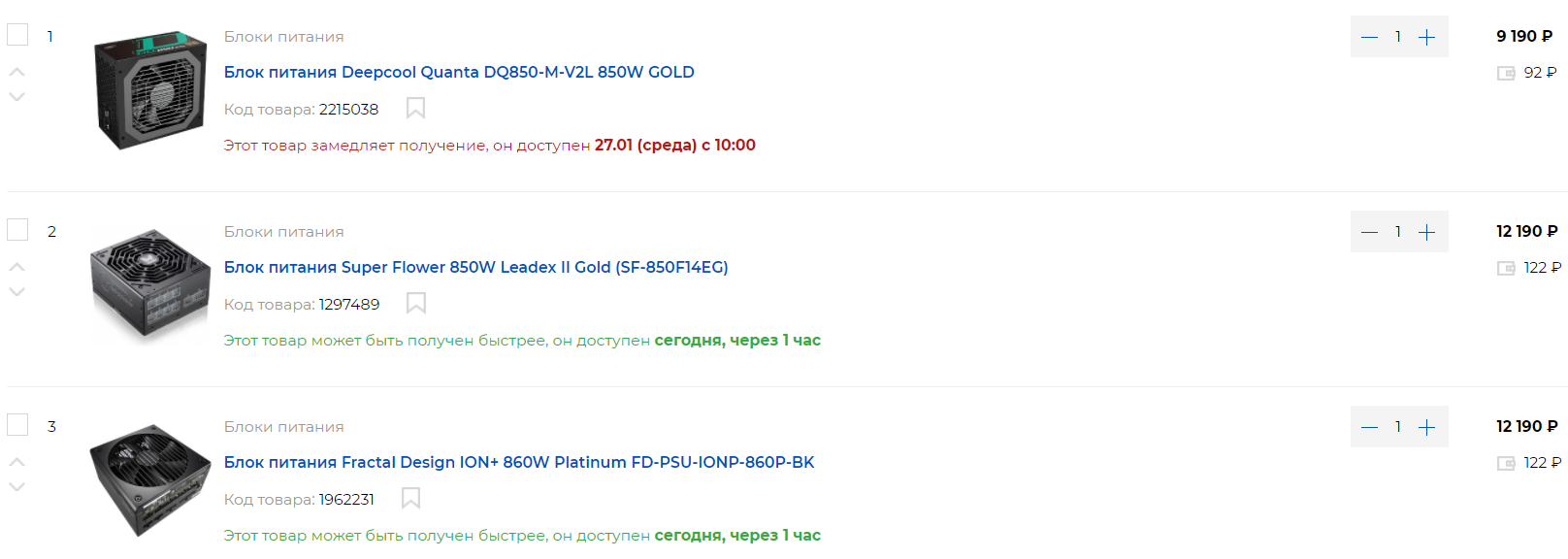This screenshot has height=559, width=1568.
Task: Decrease quantity of Deepcool Quanta DQ850
Action: [1369, 38]
